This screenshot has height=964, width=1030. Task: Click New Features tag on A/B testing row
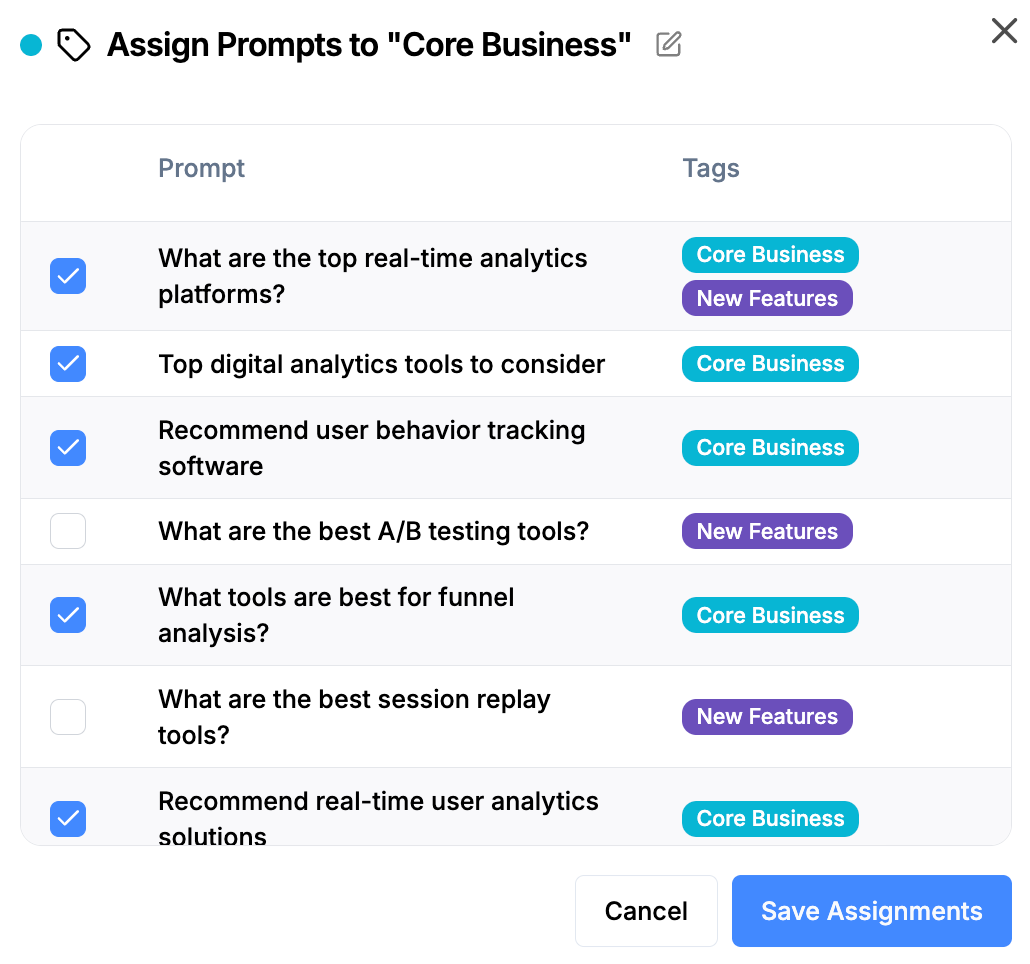click(x=767, y=531)
